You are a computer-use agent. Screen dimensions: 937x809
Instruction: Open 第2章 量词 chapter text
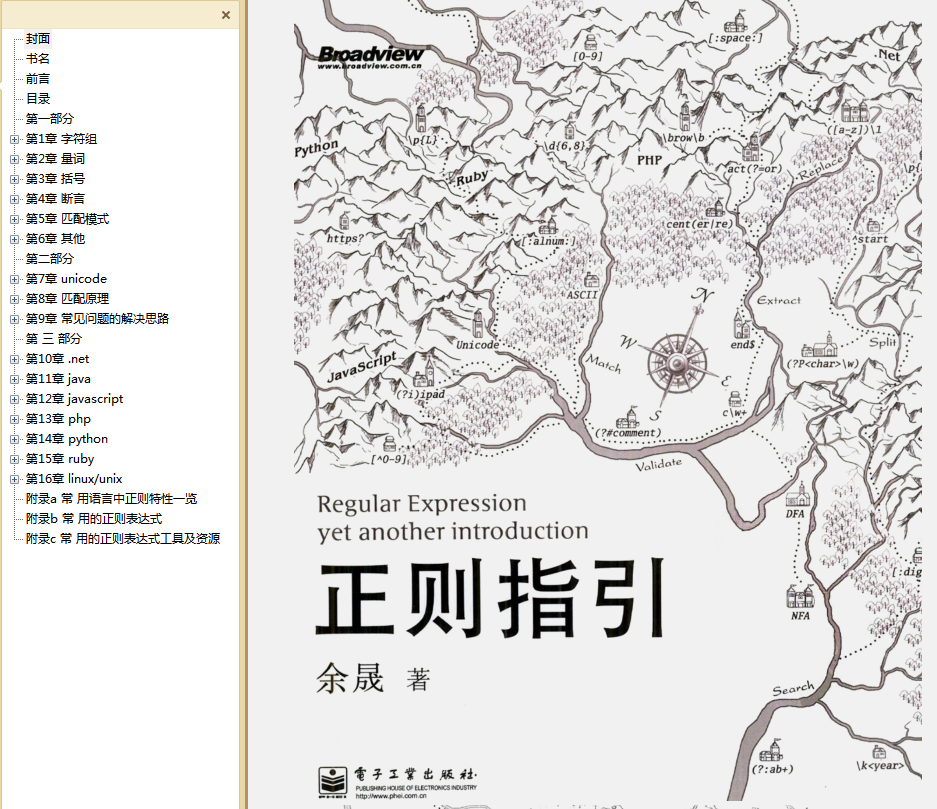55,159
